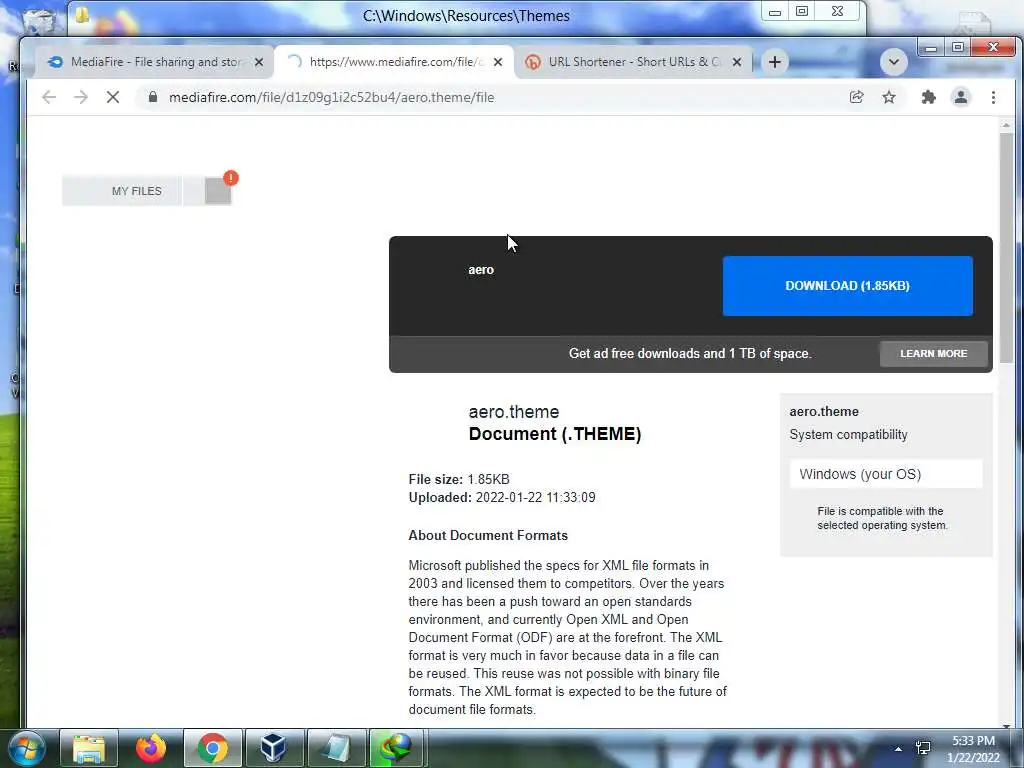Click LEARN MORE about ad free downloads
1024x768 pixels.
pos(933,353)
